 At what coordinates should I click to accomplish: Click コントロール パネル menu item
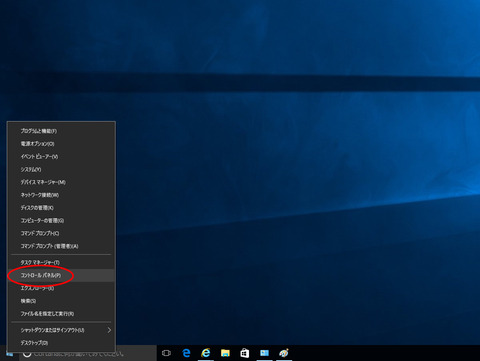click(x=61, y=275)
